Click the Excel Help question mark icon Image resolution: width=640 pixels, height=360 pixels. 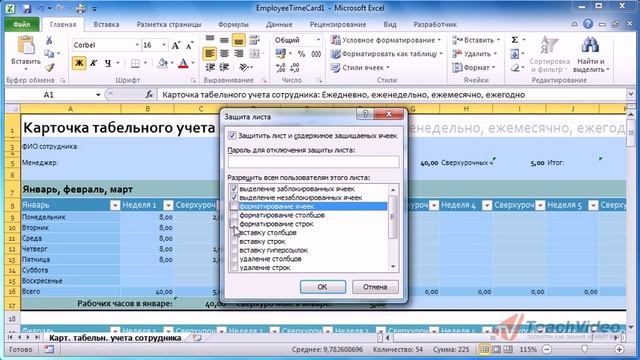[x=588, y=24]
